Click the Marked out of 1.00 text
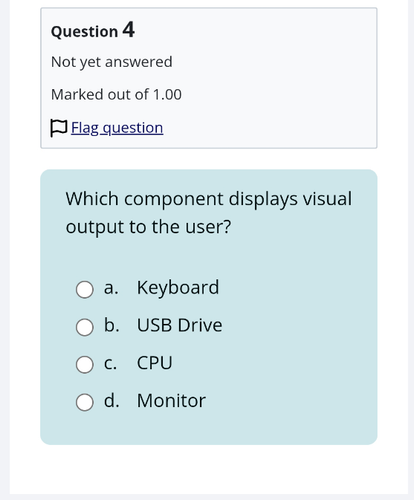Viewport: 414px width, 500px height. coord(116,95)
